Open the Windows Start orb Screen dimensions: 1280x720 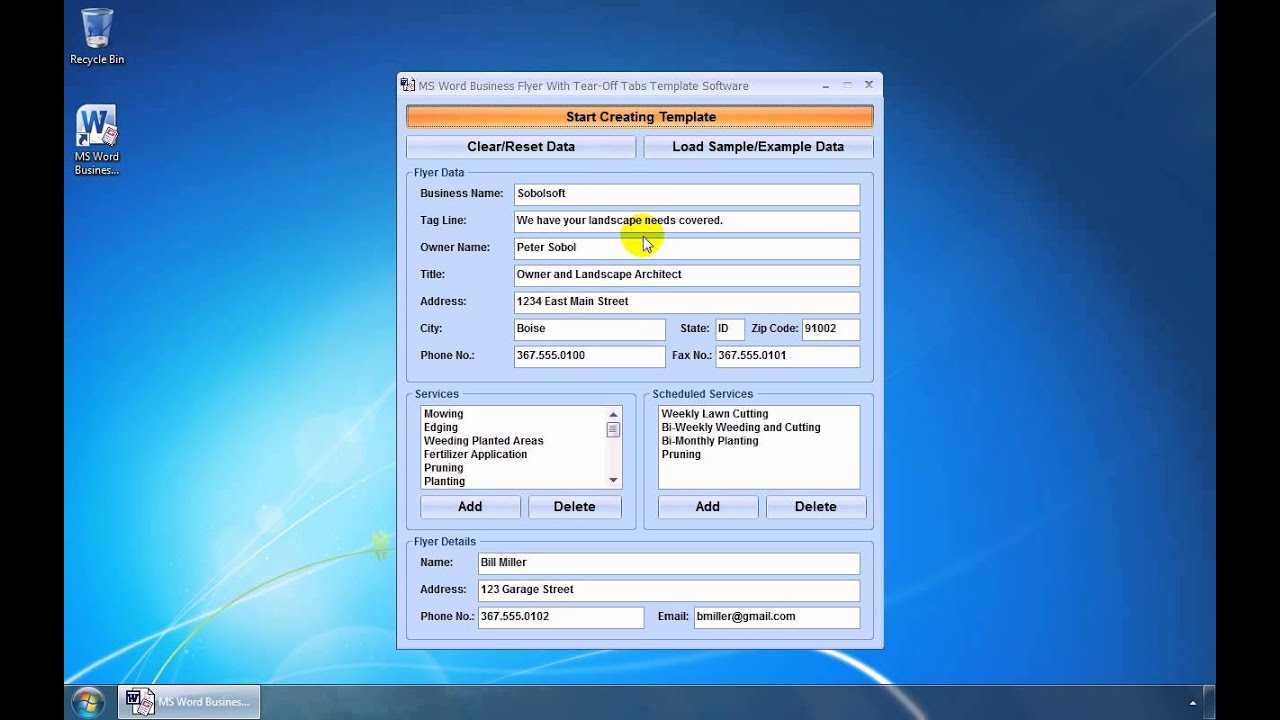(x=88, y=702)
